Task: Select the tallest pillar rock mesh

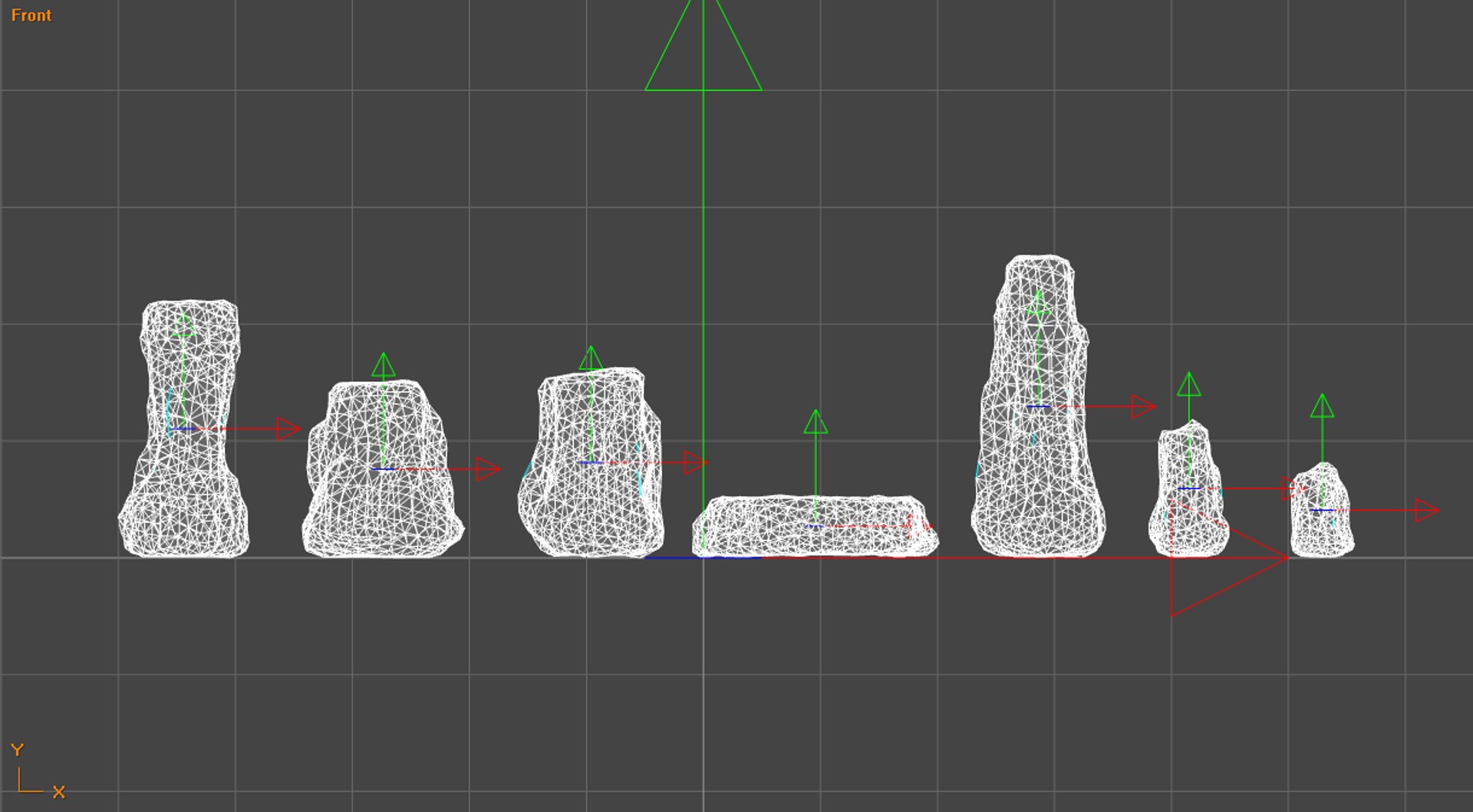Action: [x=1038, y=406]
